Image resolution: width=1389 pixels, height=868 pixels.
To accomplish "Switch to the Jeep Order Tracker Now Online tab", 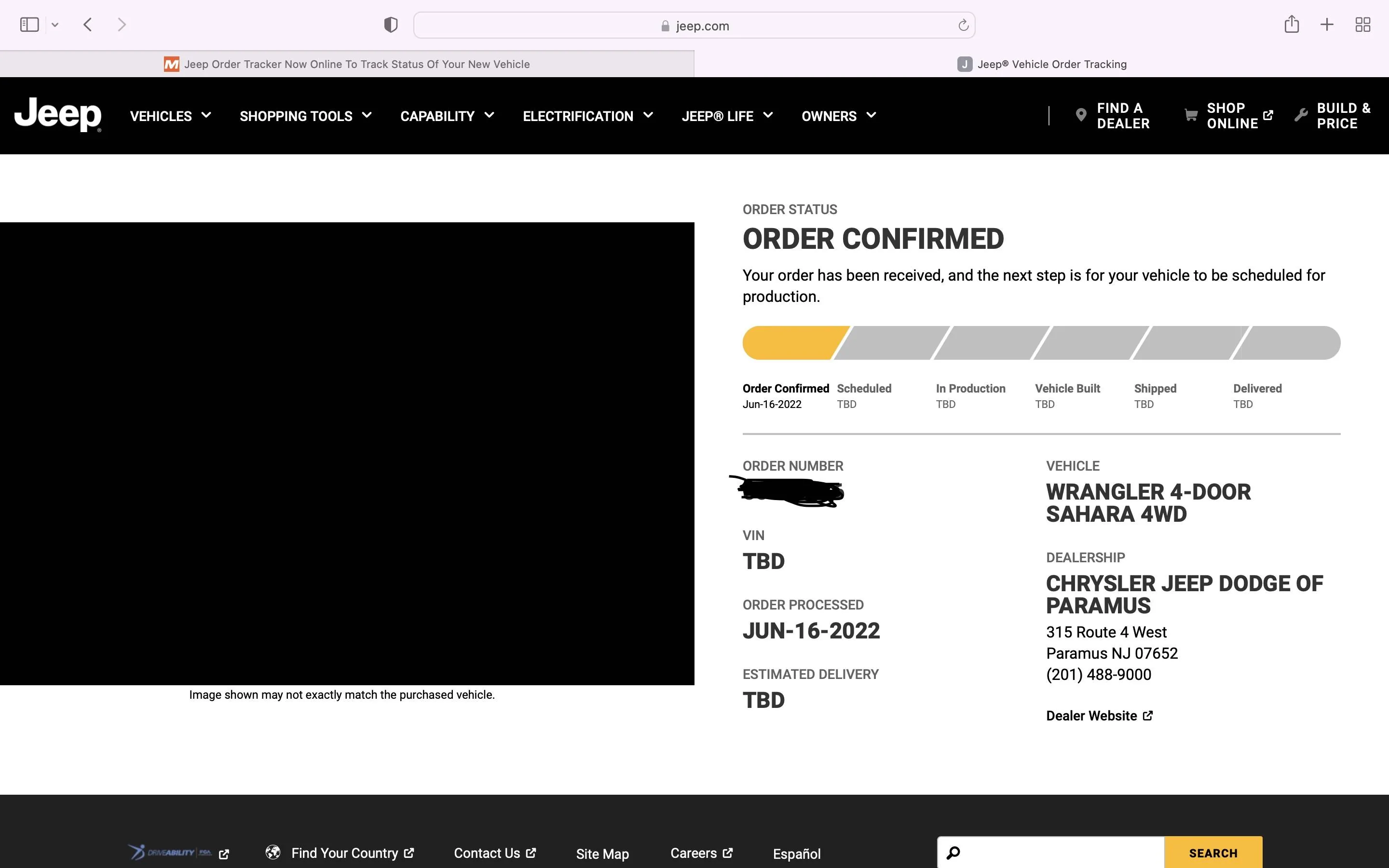I will 347,64.
